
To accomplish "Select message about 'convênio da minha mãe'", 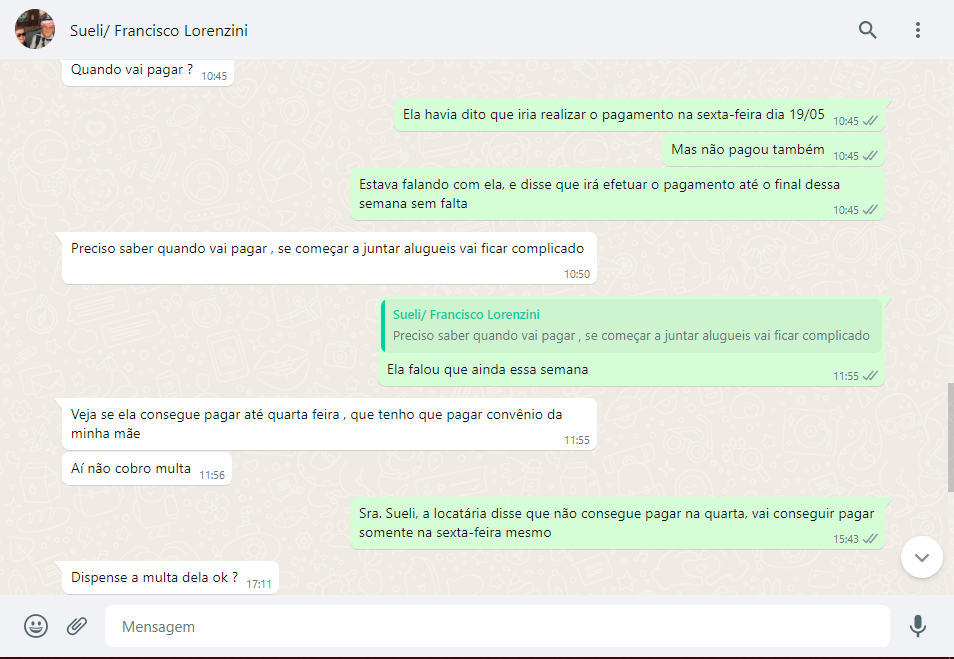I will 316,423.
